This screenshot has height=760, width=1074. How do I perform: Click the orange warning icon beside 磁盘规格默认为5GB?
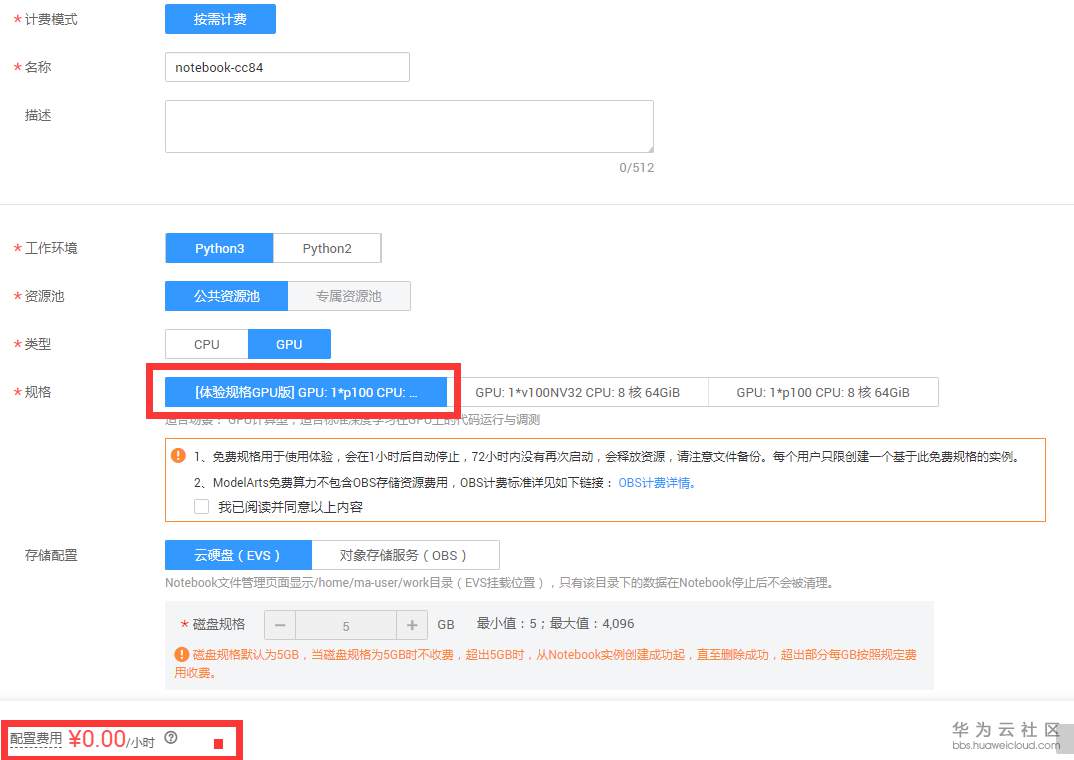(x=182, y=655)
